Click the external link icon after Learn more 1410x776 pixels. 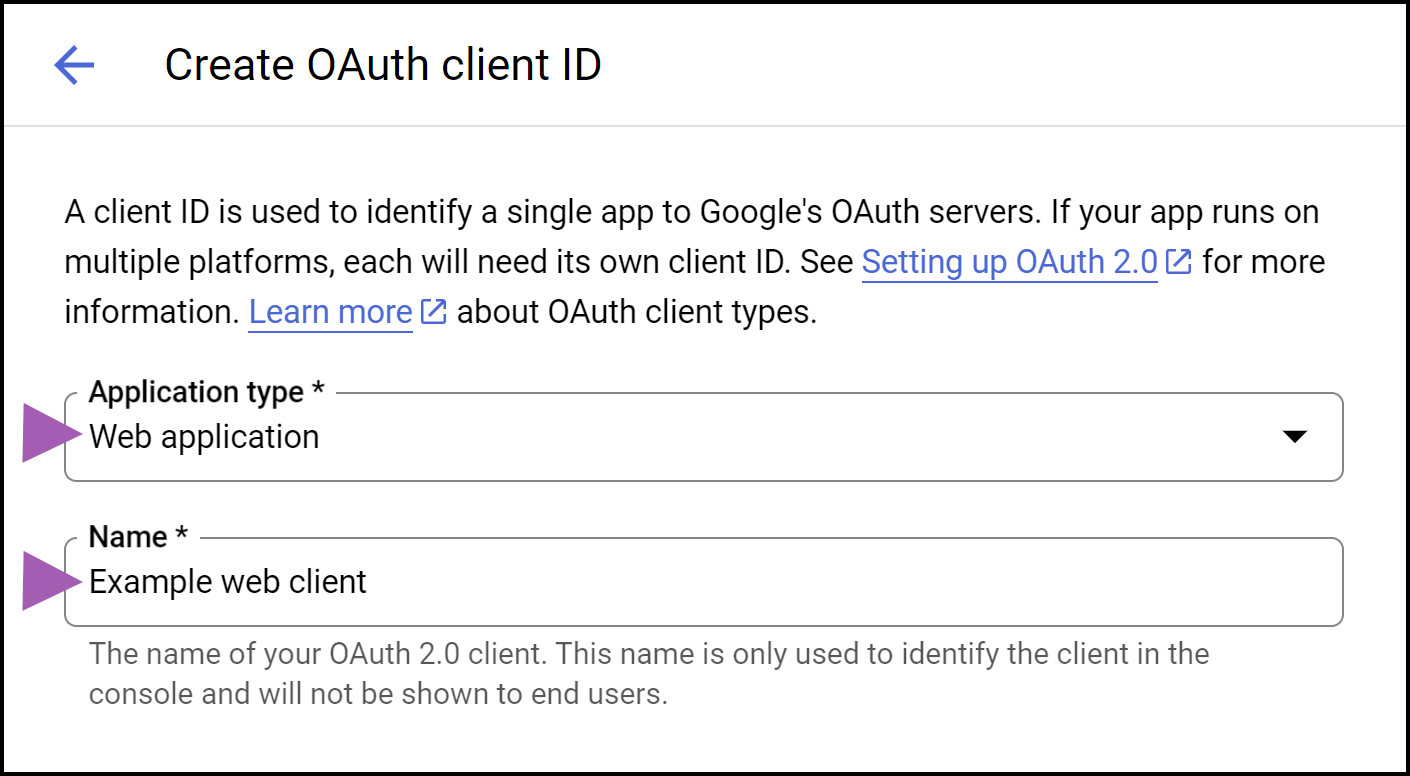(x=432, y=311)
